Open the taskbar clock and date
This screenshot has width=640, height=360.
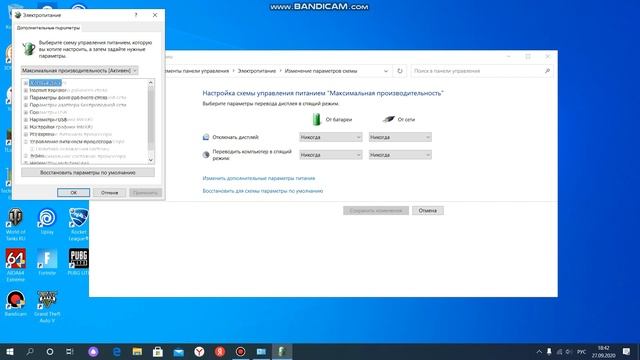(603, 351)
